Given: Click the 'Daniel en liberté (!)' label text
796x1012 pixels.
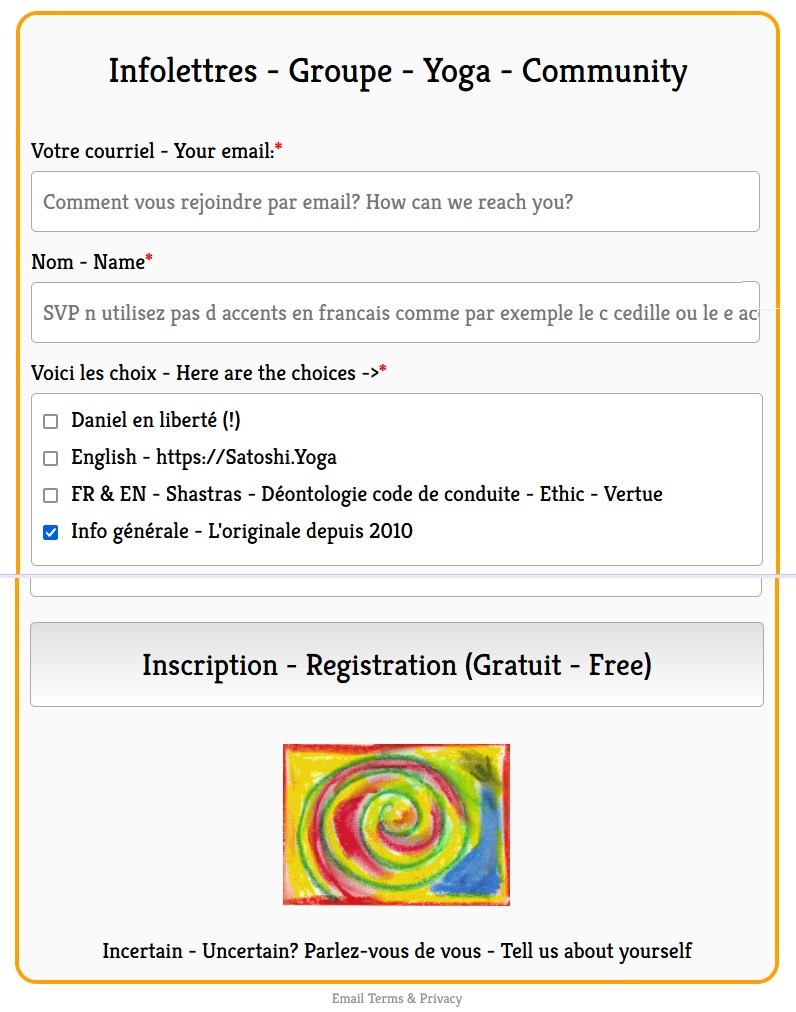Looking at the screenshot, I should pos(155,421).
